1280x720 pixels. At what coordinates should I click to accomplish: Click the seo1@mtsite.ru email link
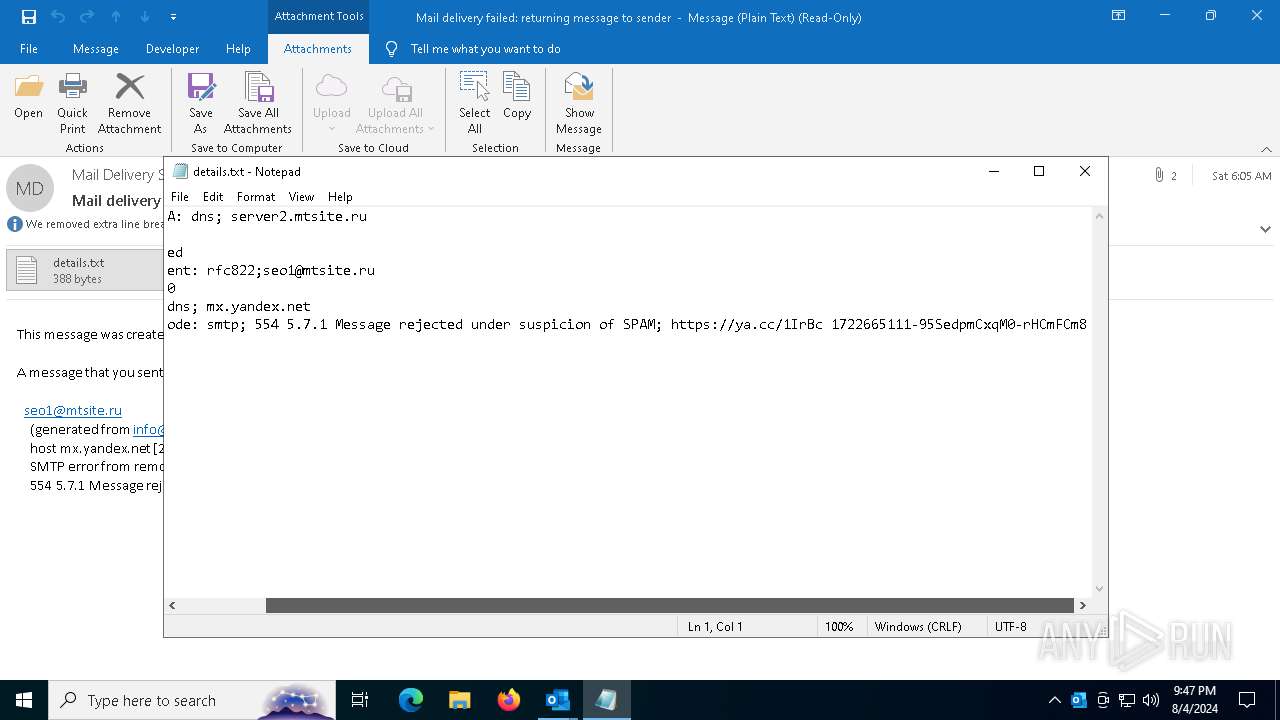[x=73, y=410]
